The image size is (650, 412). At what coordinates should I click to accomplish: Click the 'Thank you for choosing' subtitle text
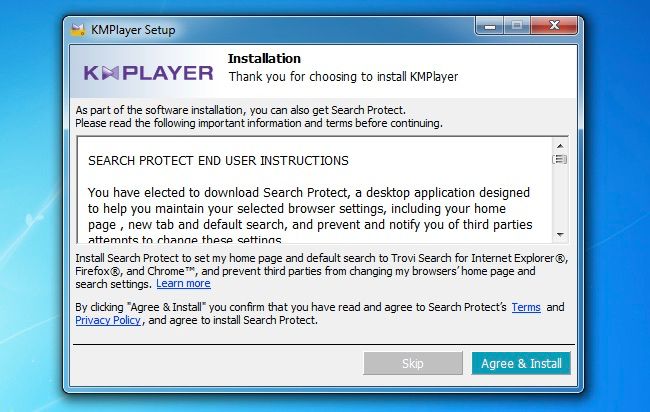[343, 77]
